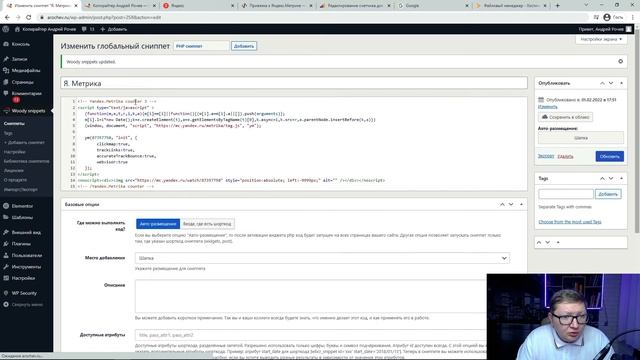The width and height of the screenshot is (640, 360).
Task: Open the main Настройки menu with sliders icon
Action: [23, 278]
